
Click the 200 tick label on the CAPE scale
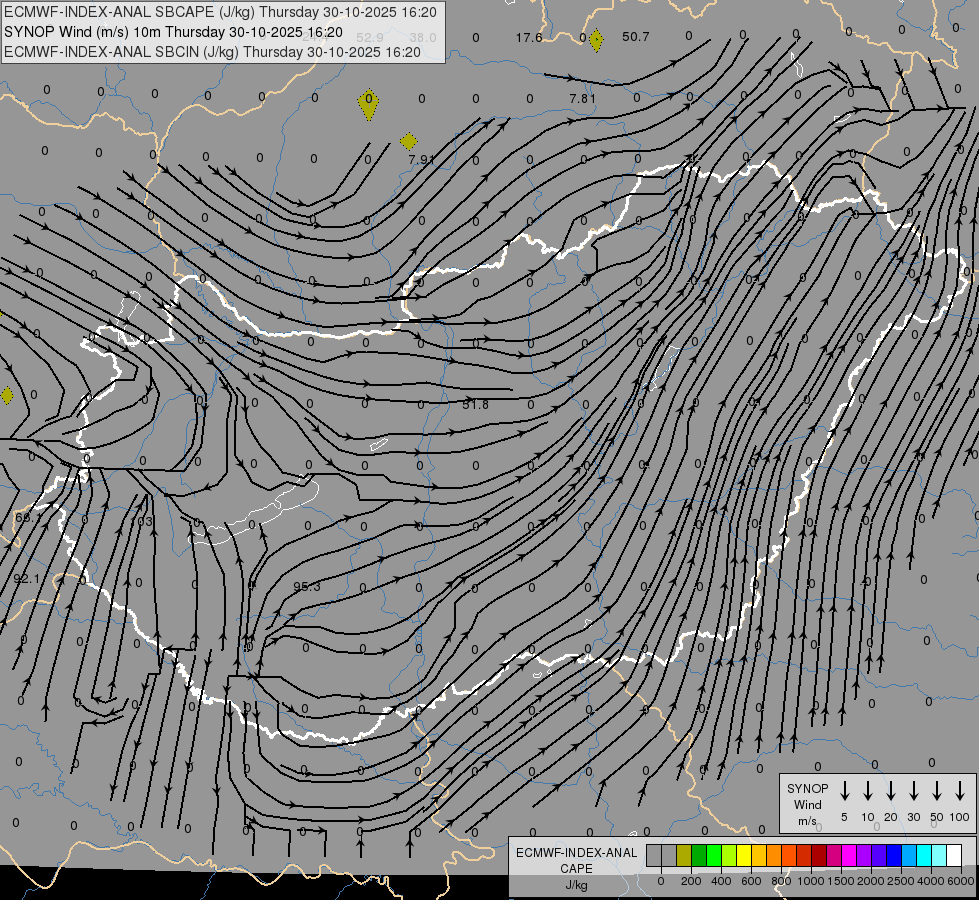coord(691,881)
